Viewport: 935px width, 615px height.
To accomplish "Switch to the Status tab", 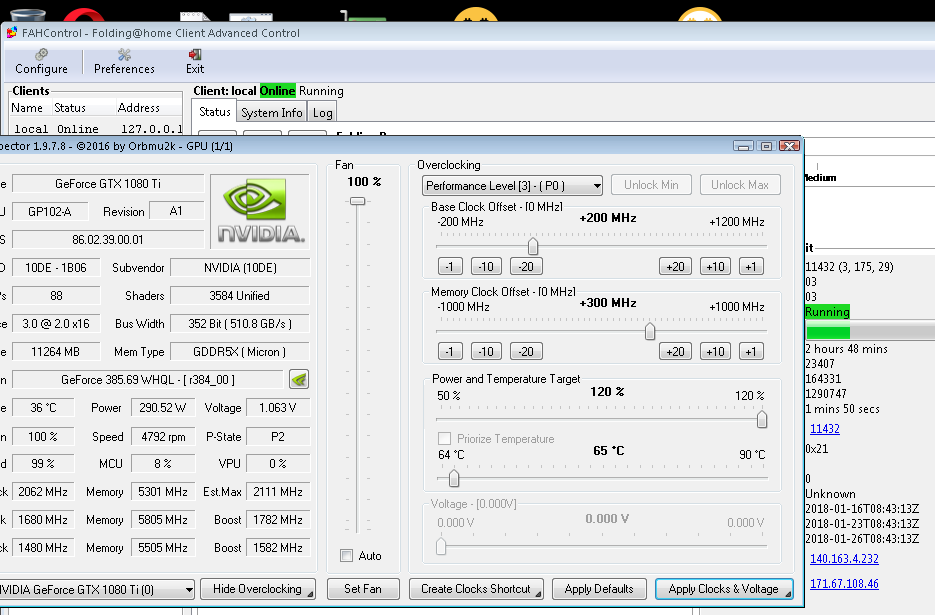I will pos(214,112).
